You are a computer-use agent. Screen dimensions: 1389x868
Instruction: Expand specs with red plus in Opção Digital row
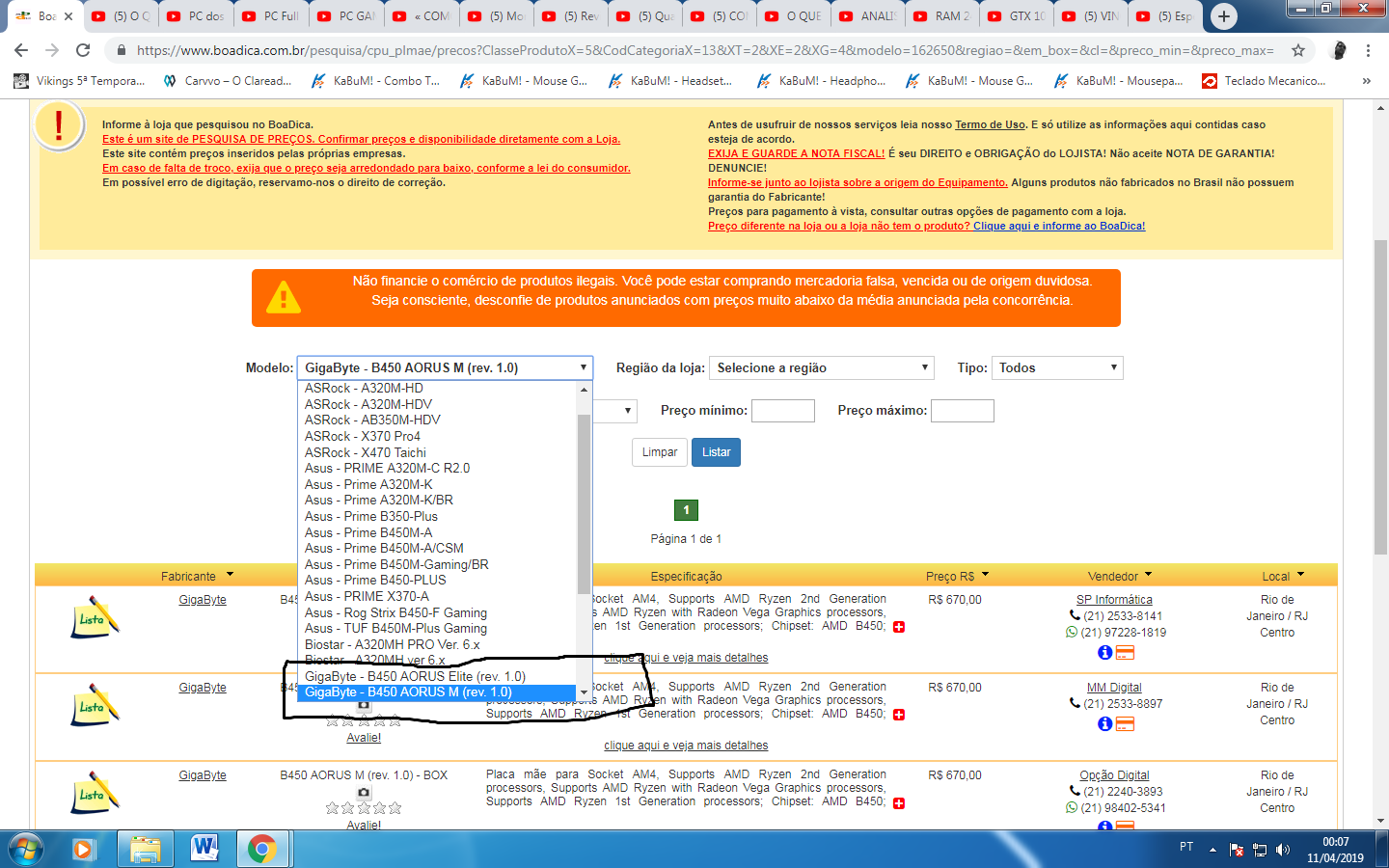(x=899, y=803)
